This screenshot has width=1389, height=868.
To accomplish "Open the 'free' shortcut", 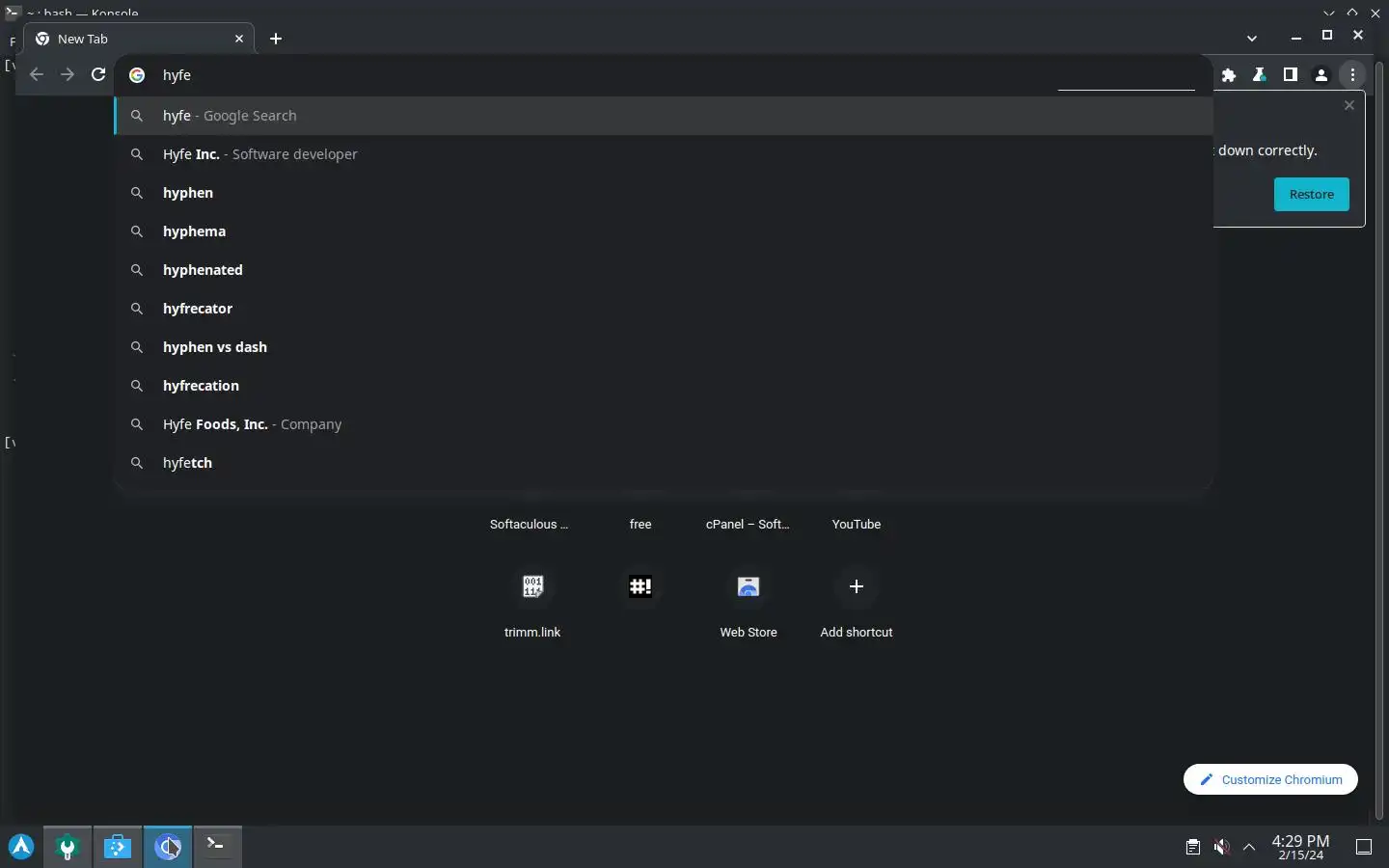I will tap(640, 525).
